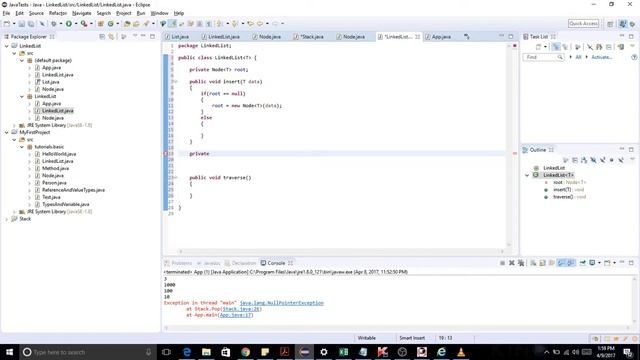Click Remove Launch icon in Console
The image size is (640, 360).
click(512, 263)
